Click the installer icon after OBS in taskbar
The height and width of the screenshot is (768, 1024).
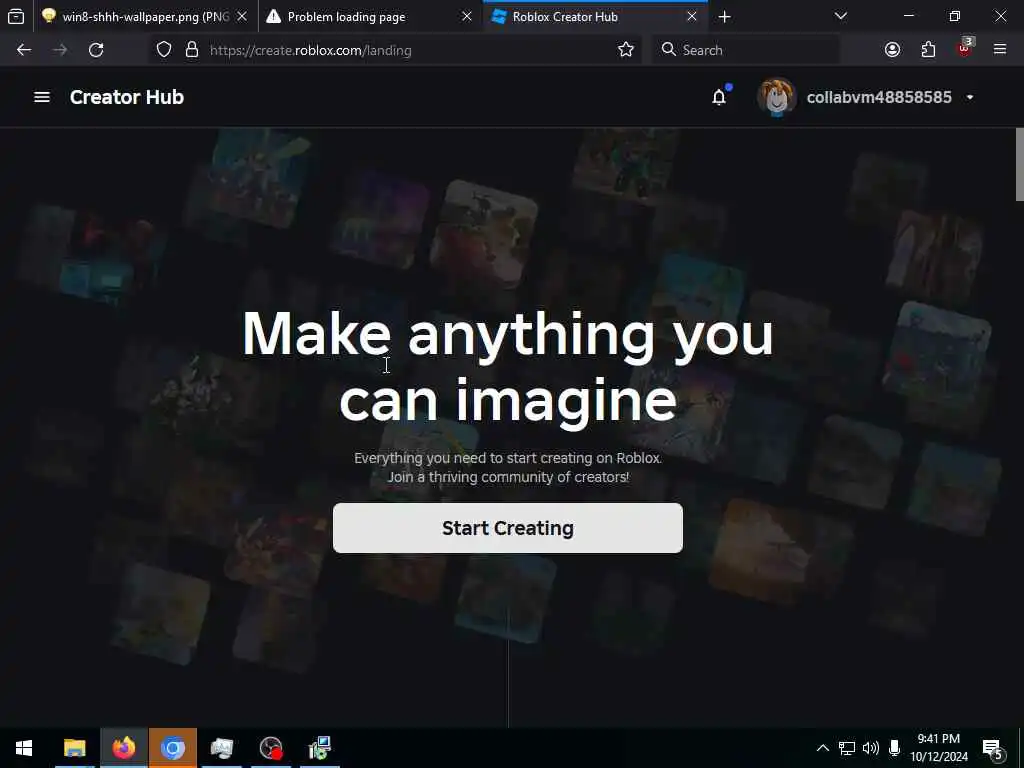pyautogui.click(x=319, y=748)
